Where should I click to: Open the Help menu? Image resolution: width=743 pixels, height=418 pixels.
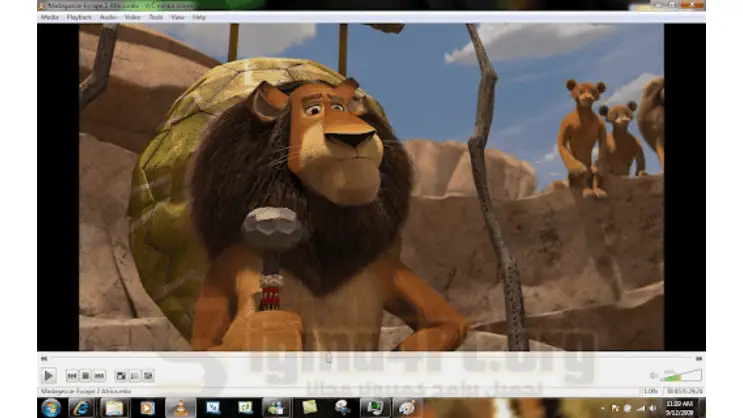pos(199,17)
